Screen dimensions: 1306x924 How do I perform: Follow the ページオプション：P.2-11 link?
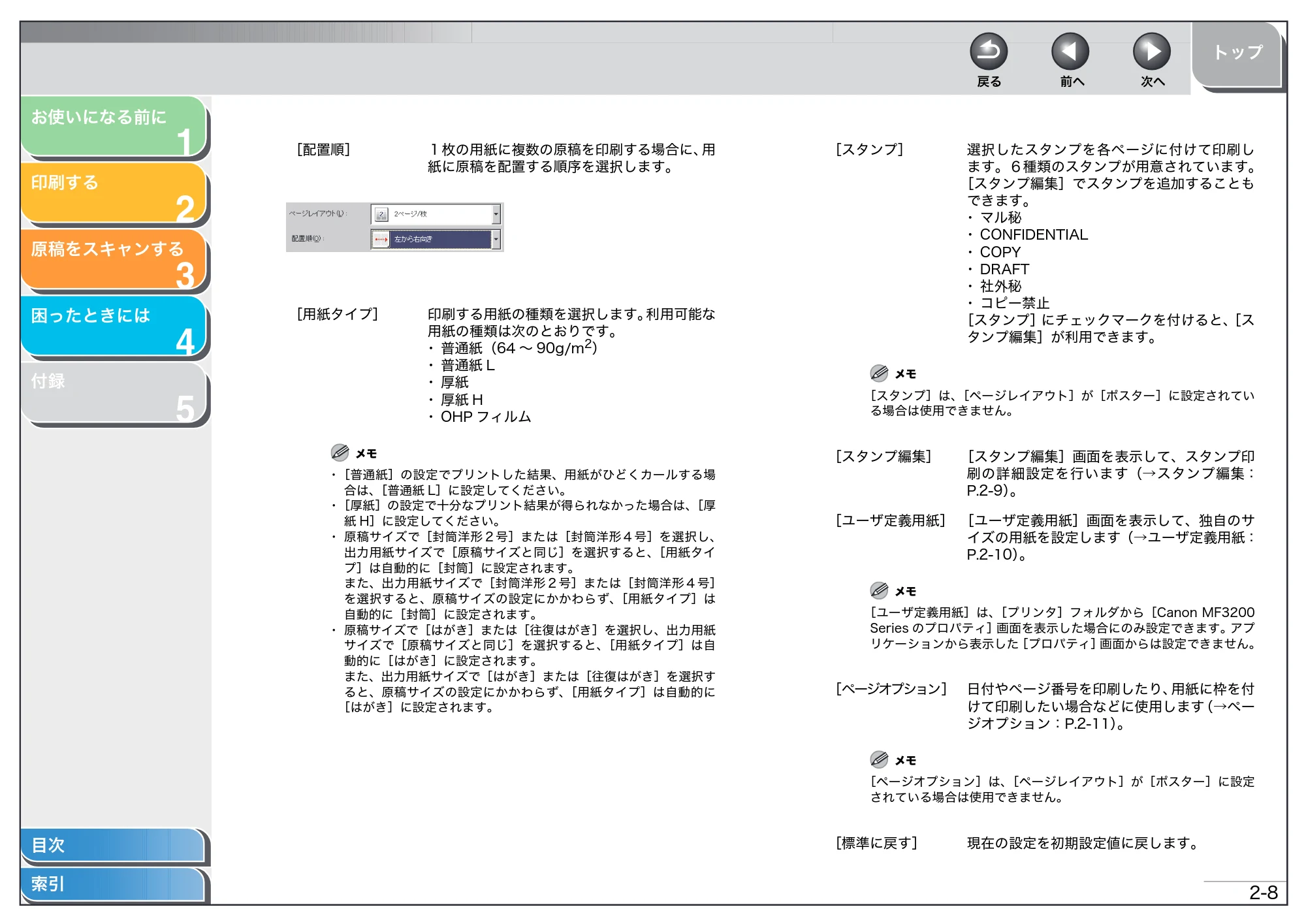point(1110,714)
